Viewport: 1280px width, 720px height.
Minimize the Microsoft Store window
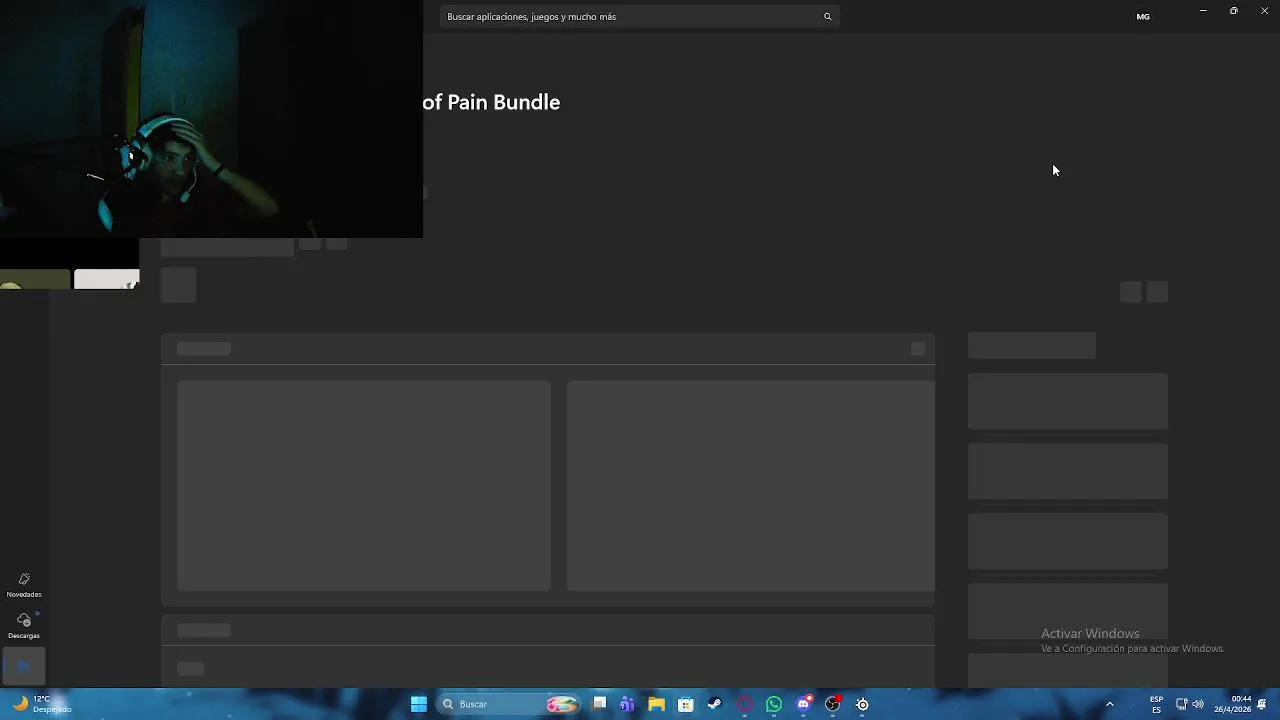click(x=1203, y=11)
